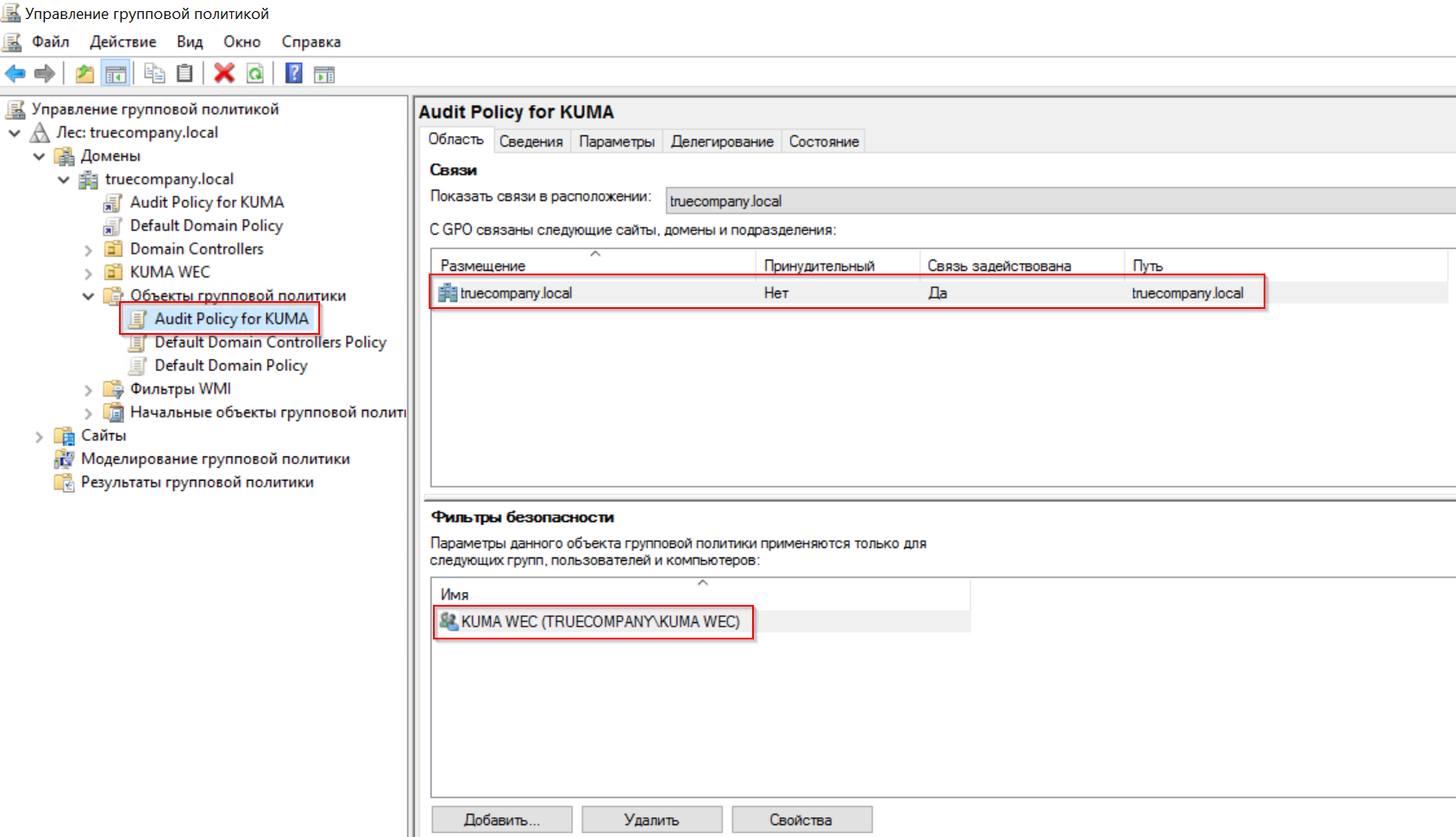Click the green Refresh icon
This screenshot has height=837, width=1456.
pyautogui.click(x=255, y=74)
